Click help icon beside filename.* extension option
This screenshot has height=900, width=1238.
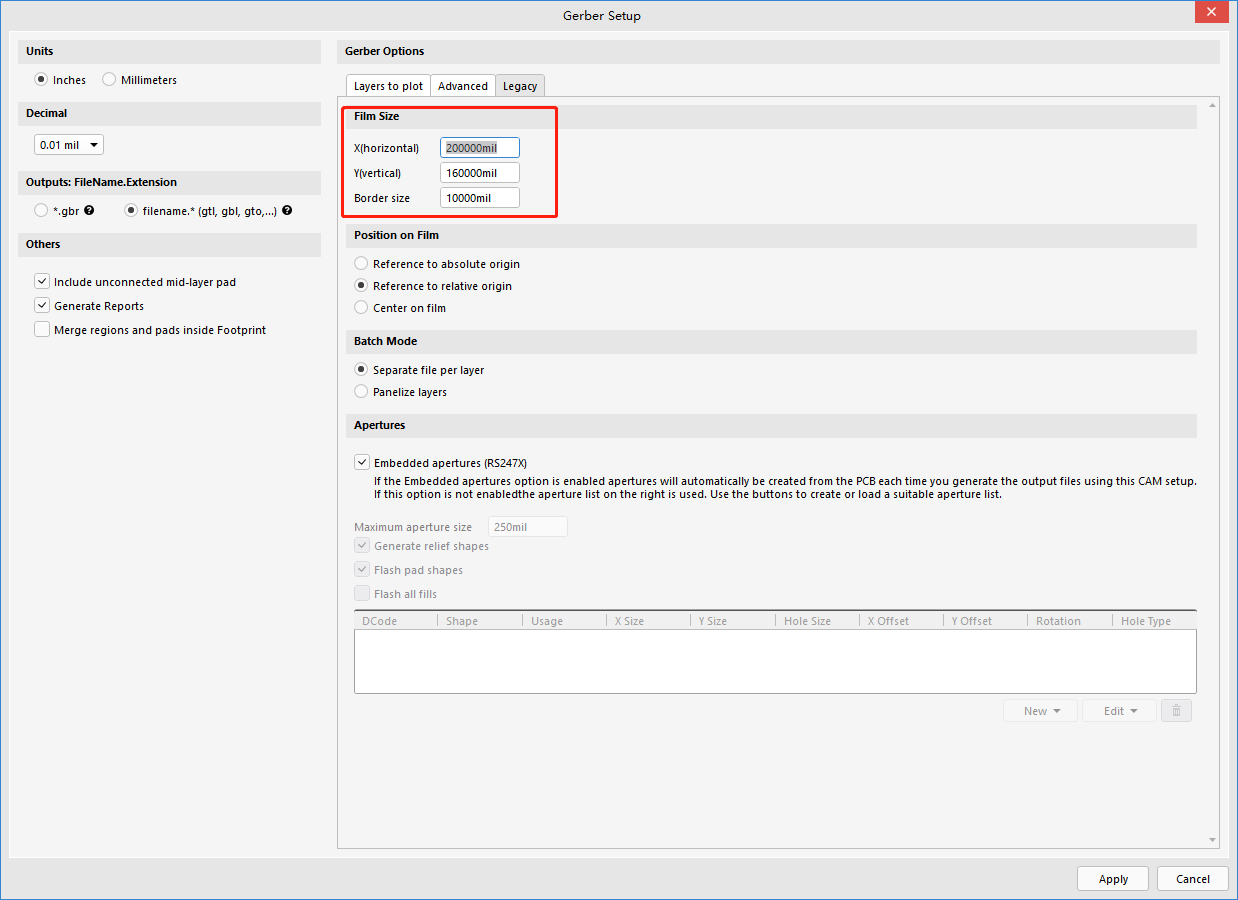[x=287, y=211]
